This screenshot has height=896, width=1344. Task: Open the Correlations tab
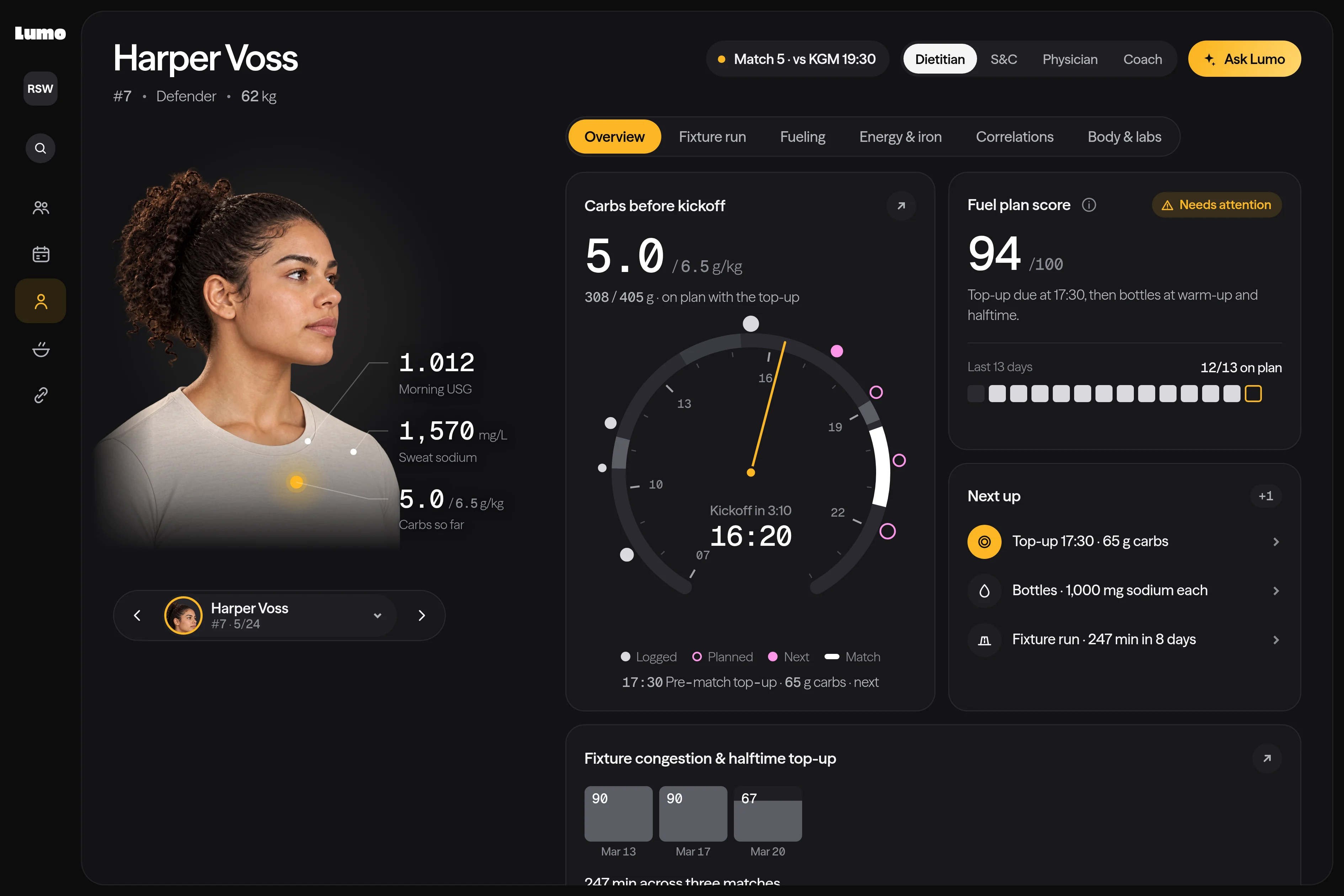coord(1014,137)
